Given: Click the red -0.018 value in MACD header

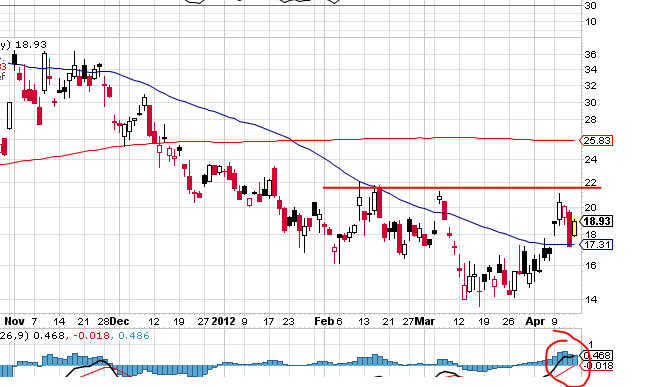Looking at the screenshot, I should (x=91, y=336).
